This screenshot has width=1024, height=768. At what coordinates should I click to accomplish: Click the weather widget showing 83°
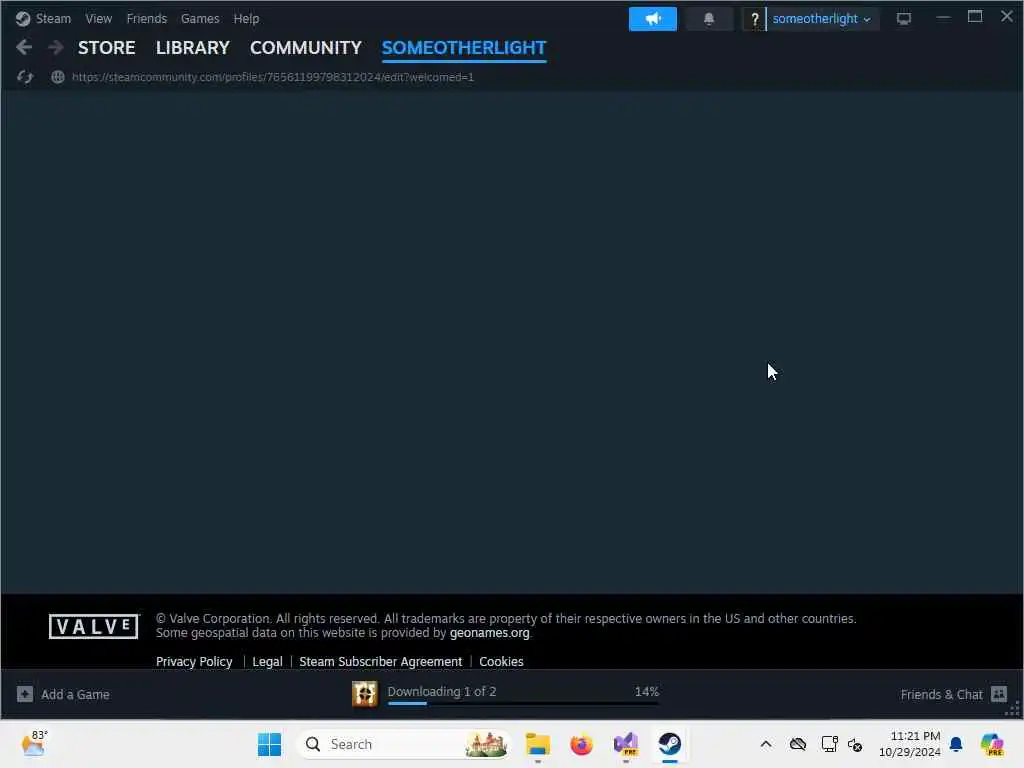[35, 743]
